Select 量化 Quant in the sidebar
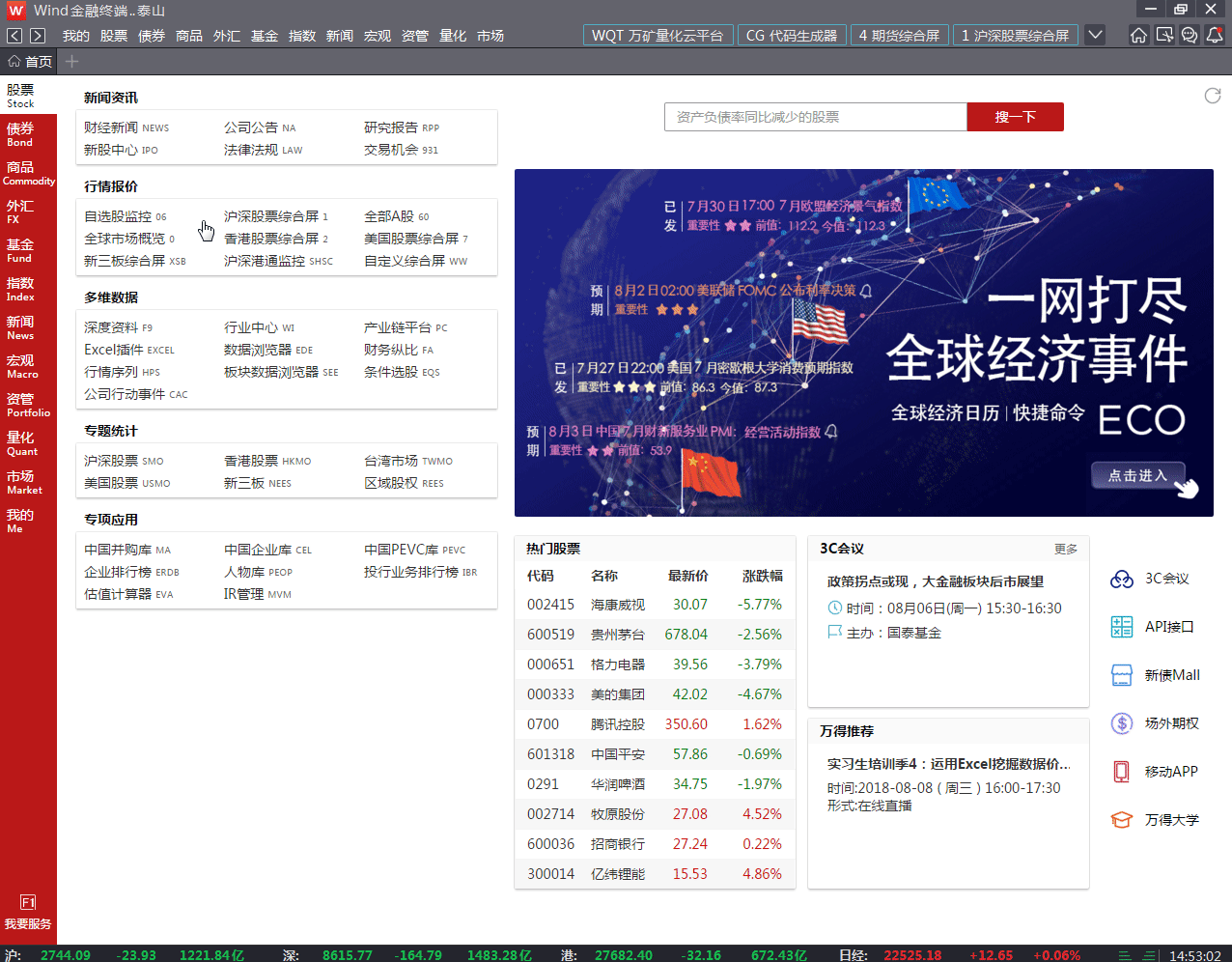Image resolution: width=1232 pixels, height=962 pixels. pyautogui.click(x=28, y=443)
